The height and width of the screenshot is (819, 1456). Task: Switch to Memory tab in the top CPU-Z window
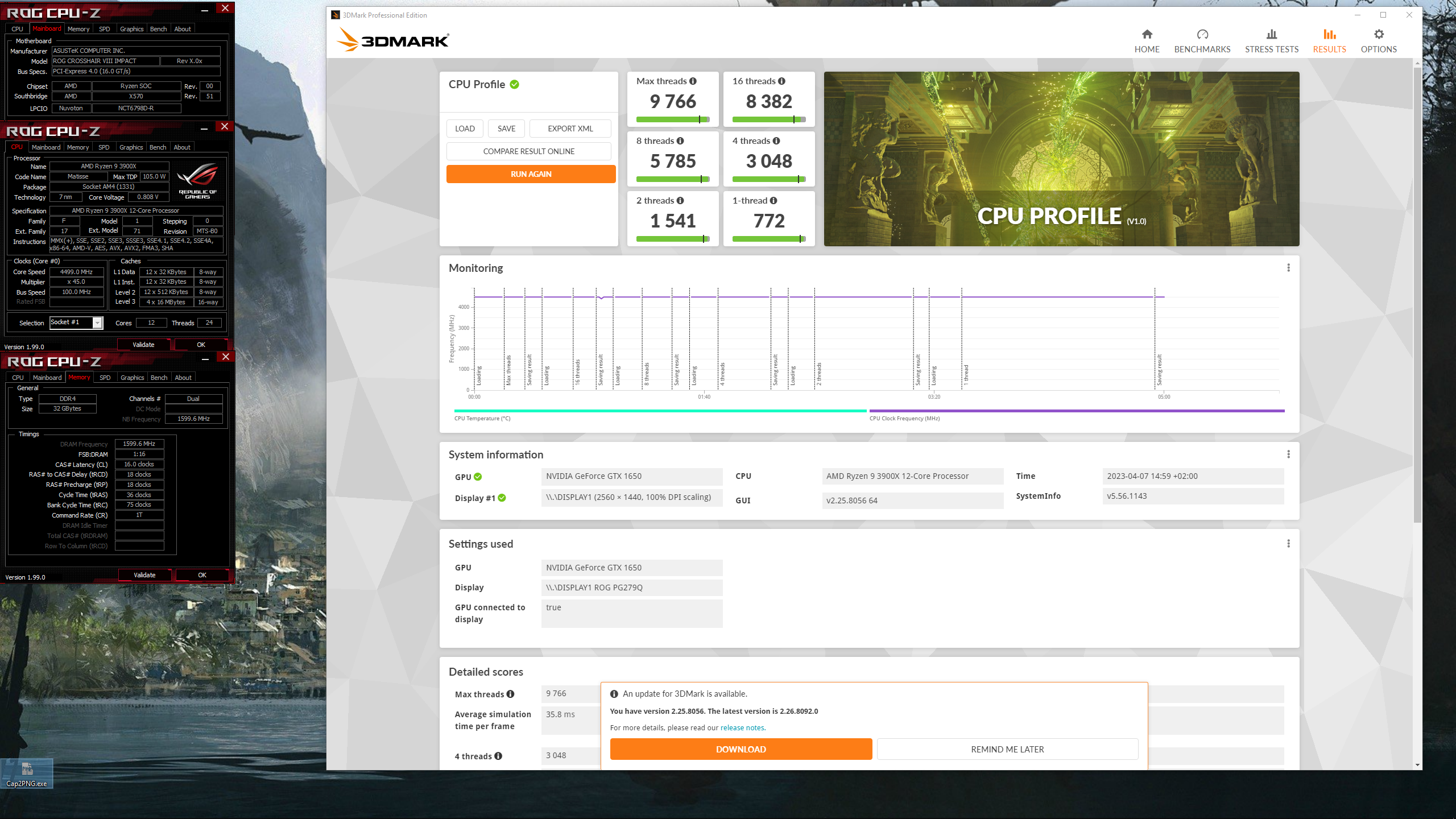[78, 29]
